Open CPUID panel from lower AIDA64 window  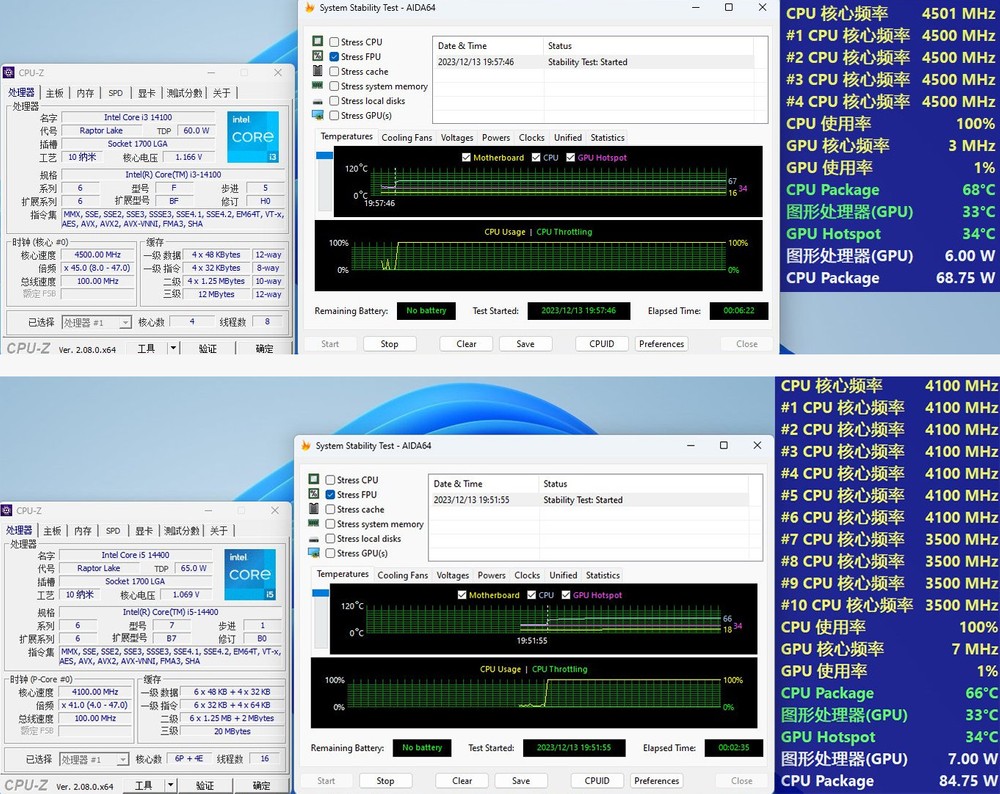tap(597, 781)
